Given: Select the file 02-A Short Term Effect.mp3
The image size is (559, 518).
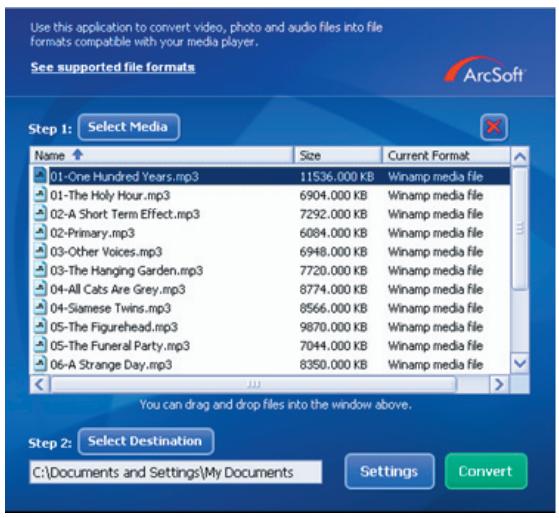Looking at the screenshot, I should tap(125, 214).
